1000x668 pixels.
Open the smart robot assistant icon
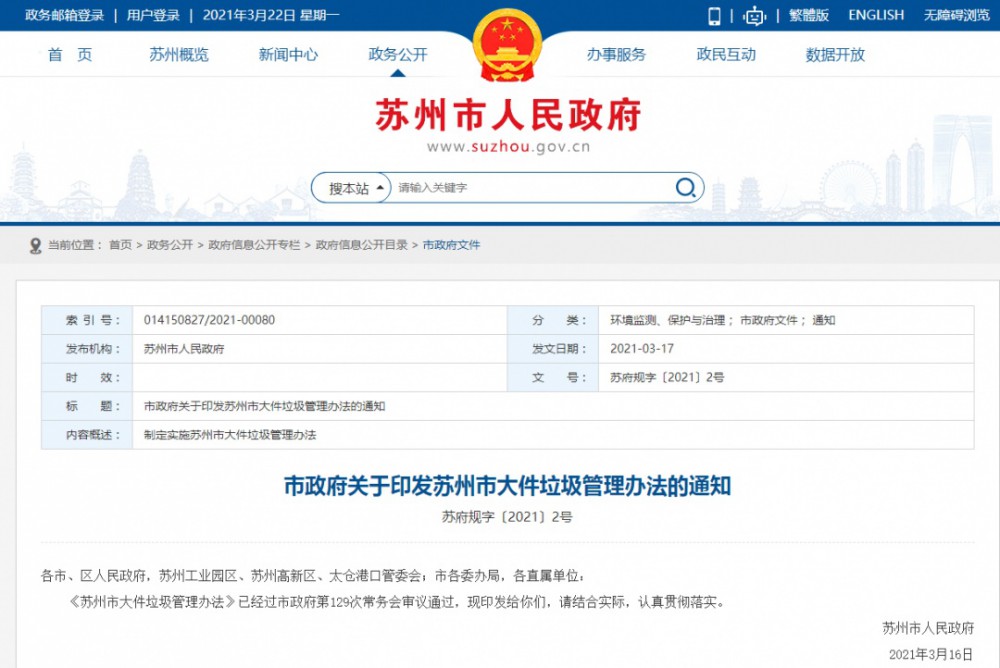754,15
